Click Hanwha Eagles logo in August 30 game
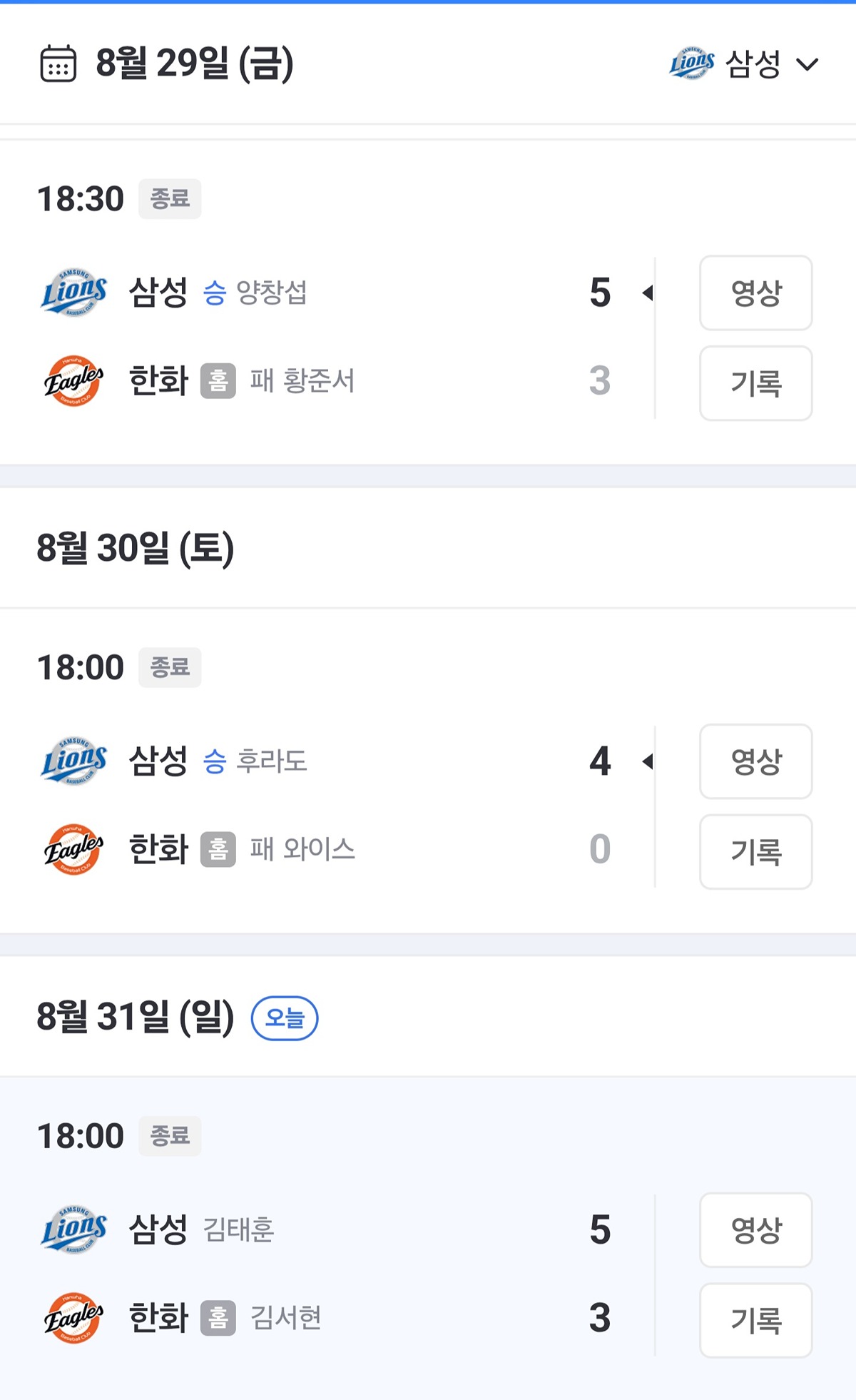 click(73, 849)
